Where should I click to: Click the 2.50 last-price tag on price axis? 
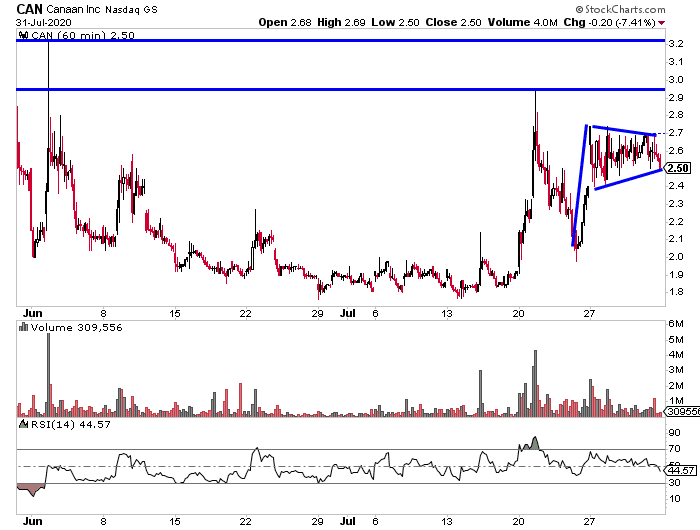(678, 168)
